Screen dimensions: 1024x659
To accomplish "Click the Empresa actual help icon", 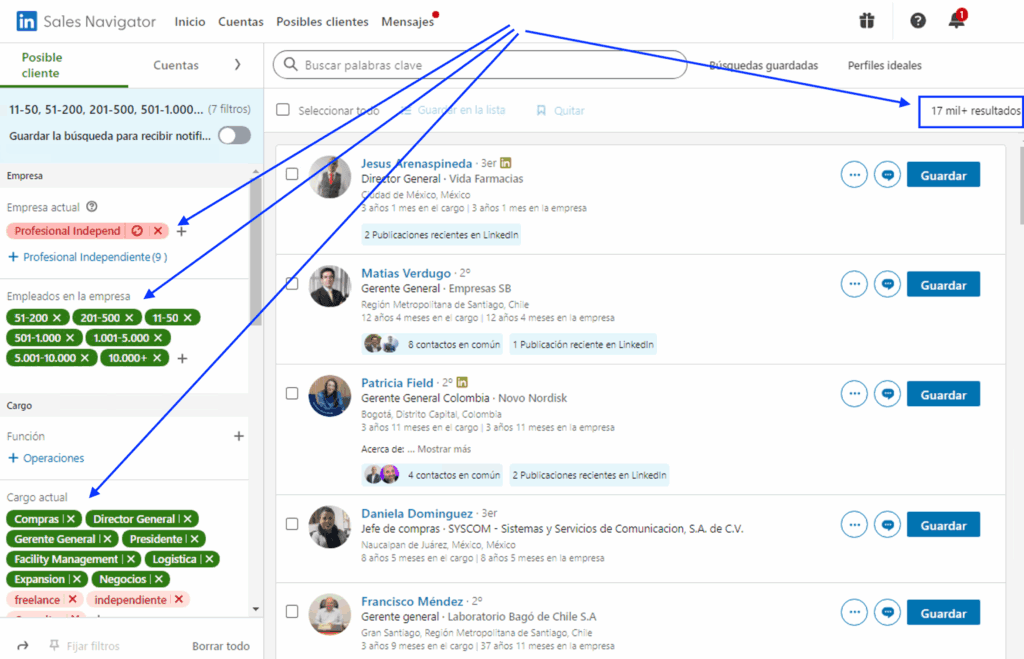I will click(92, 206).
